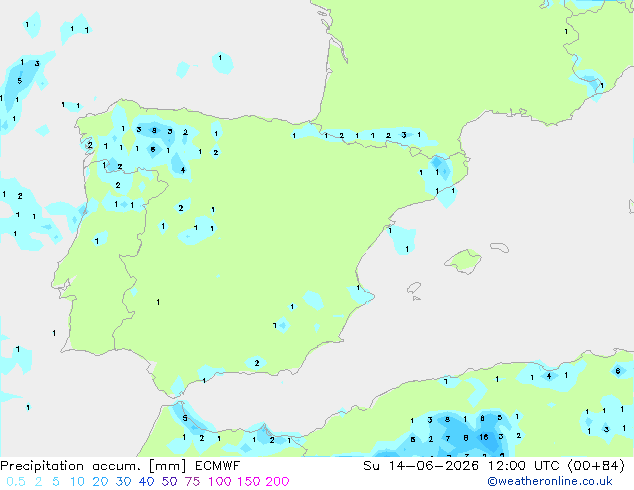Click the '(00+84)' forecast step label

(597, 466)
